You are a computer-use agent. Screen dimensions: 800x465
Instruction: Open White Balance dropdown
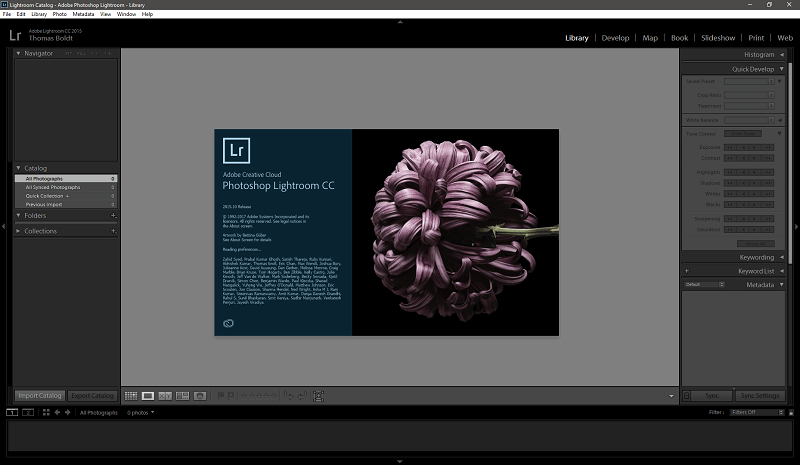point(749,120)
